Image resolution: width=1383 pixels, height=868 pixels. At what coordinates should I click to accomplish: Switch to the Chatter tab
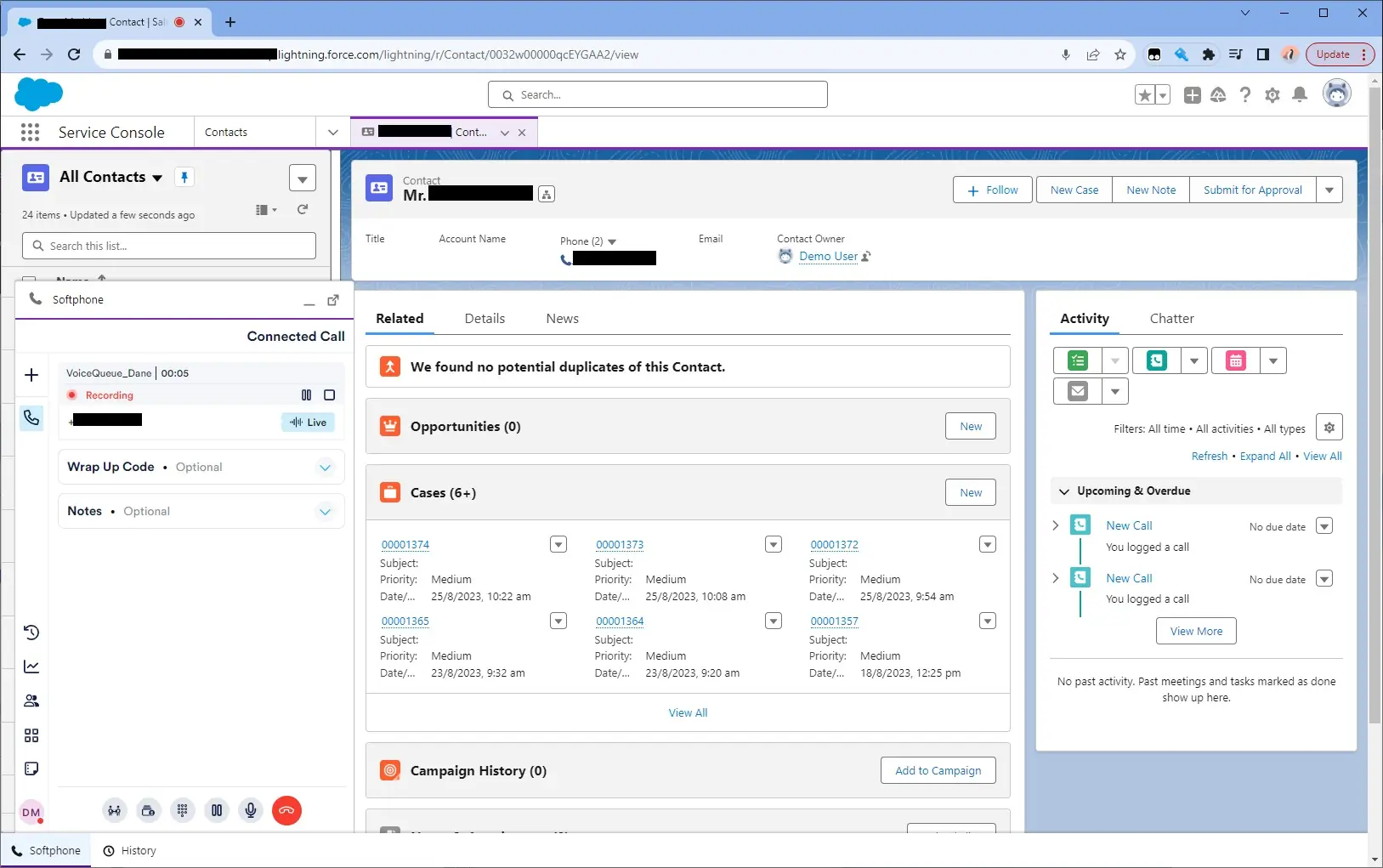[1171, 319]
